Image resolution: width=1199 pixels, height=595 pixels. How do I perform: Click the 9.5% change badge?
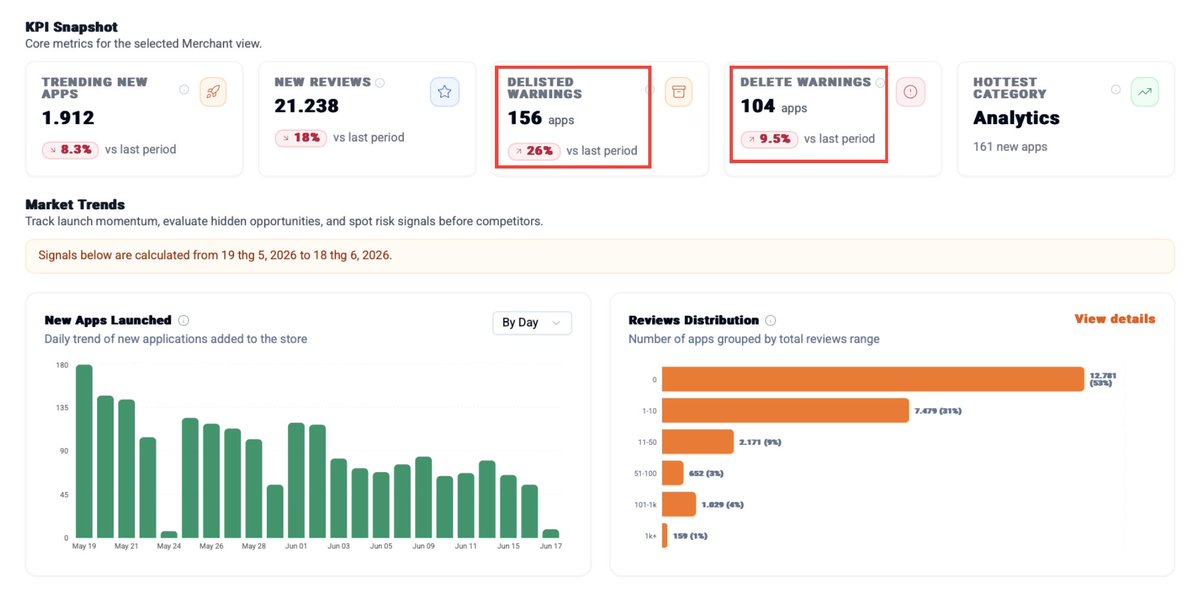pyautogui.click(x=769, y=139)
